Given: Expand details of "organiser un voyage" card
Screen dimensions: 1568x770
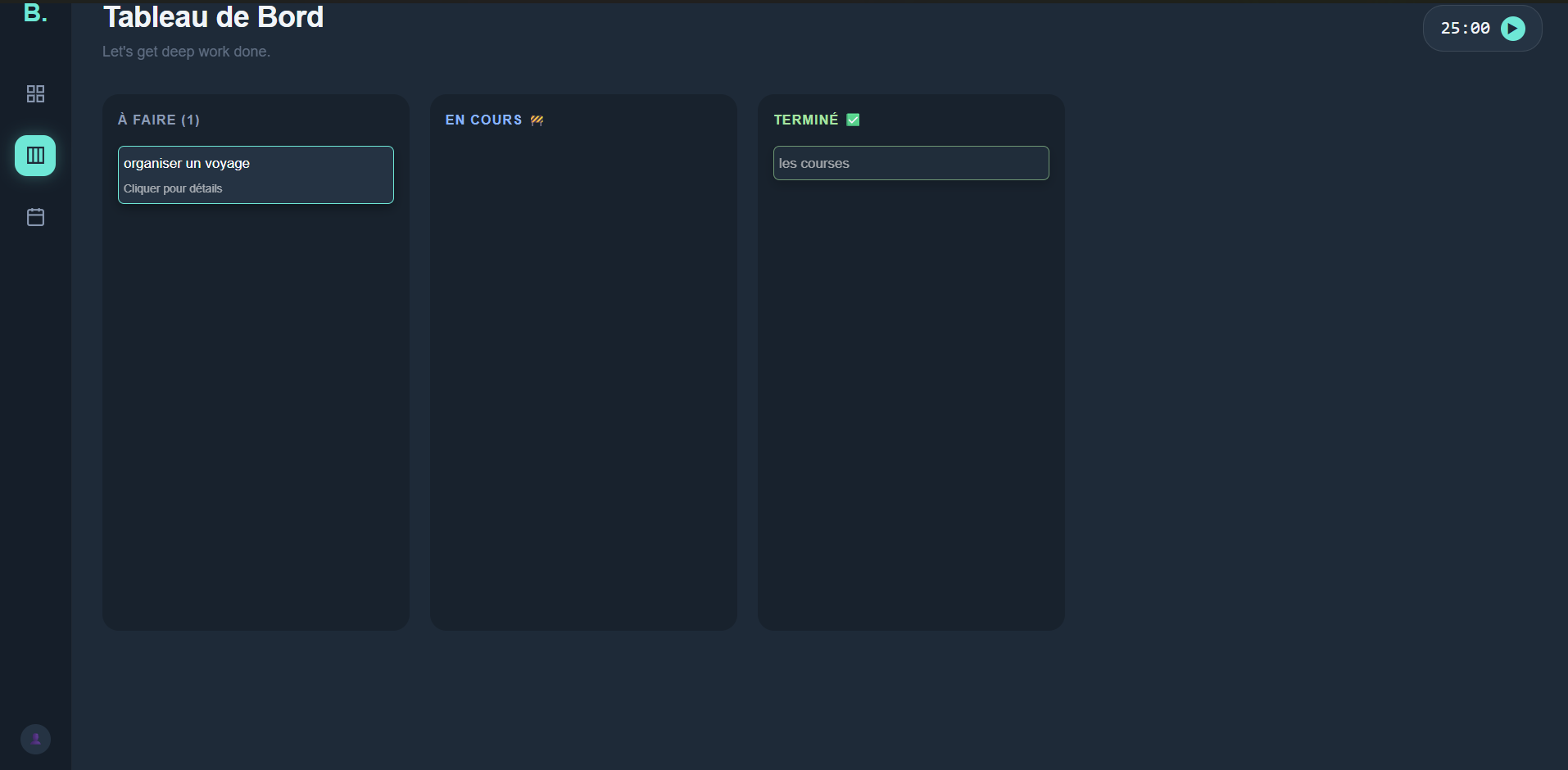Looking at the screenshot, I should [x=255, y=174].
